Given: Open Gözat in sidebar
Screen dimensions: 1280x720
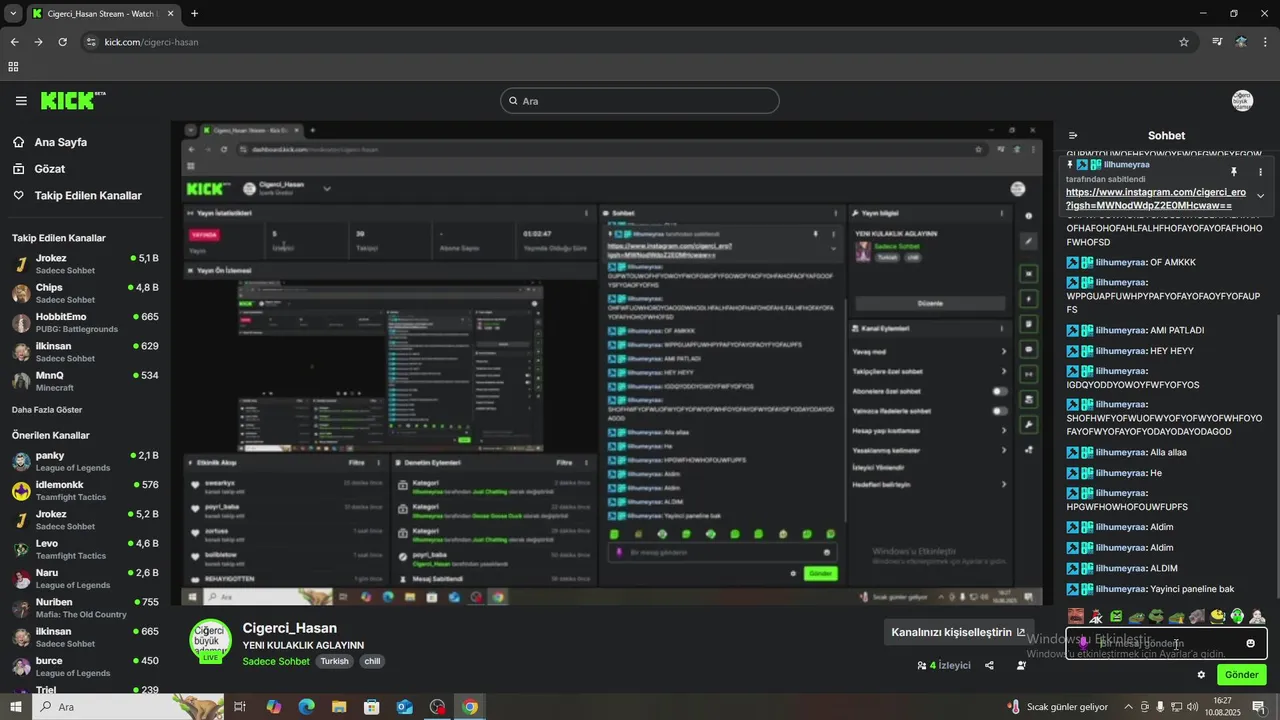Looking at the screenshot, I should coord(50,169).
